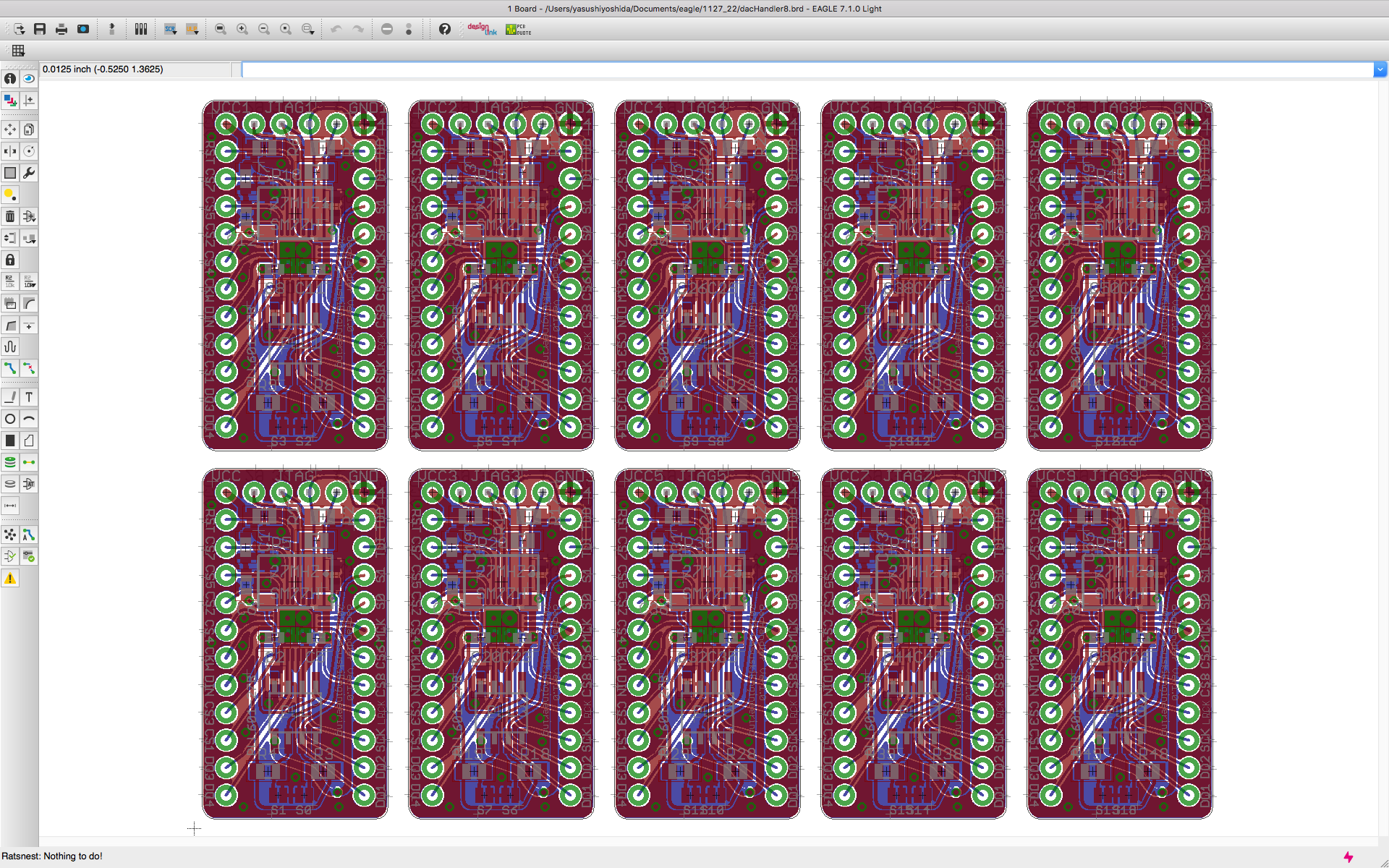Select the green Via tool
Image resolution: width=1389 pixels, height=868 pixels.
point(10,462)
